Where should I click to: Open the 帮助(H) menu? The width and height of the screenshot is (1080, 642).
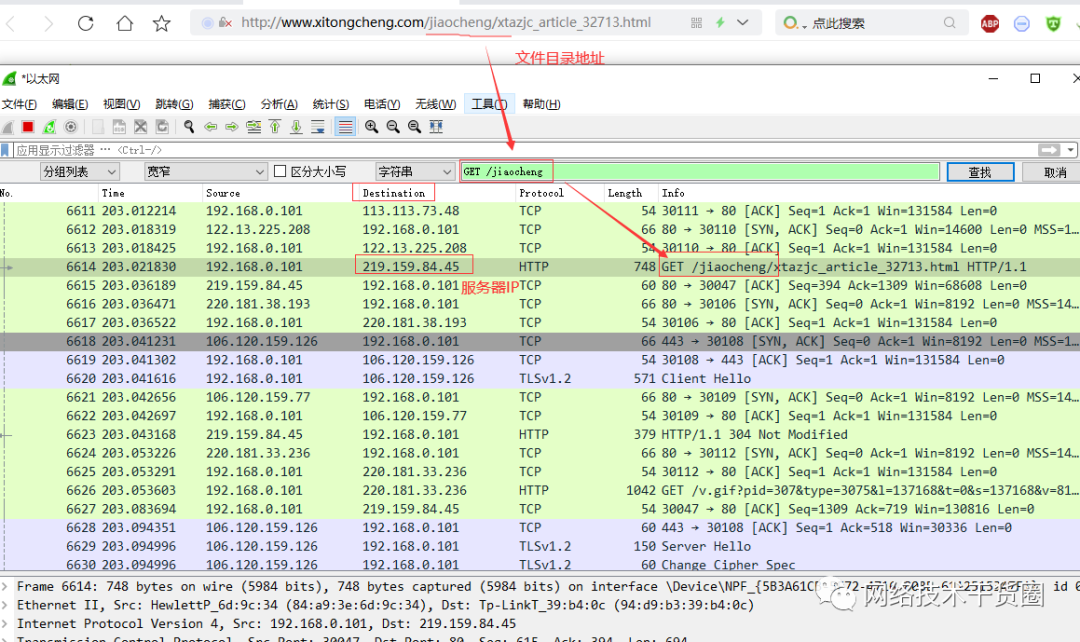click(x=541, y=104)
